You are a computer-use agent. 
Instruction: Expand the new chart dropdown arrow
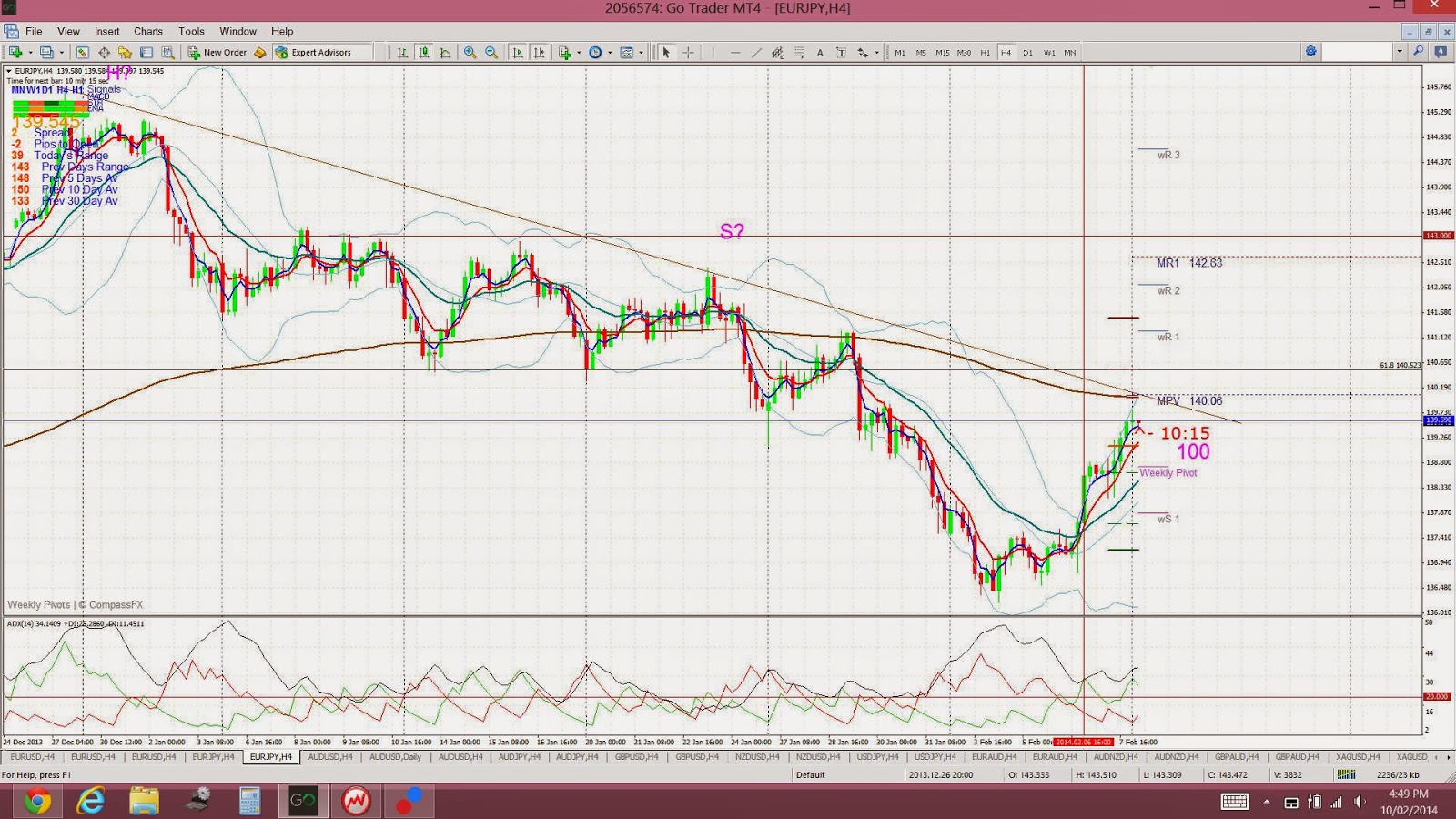(x=30, y=53)
